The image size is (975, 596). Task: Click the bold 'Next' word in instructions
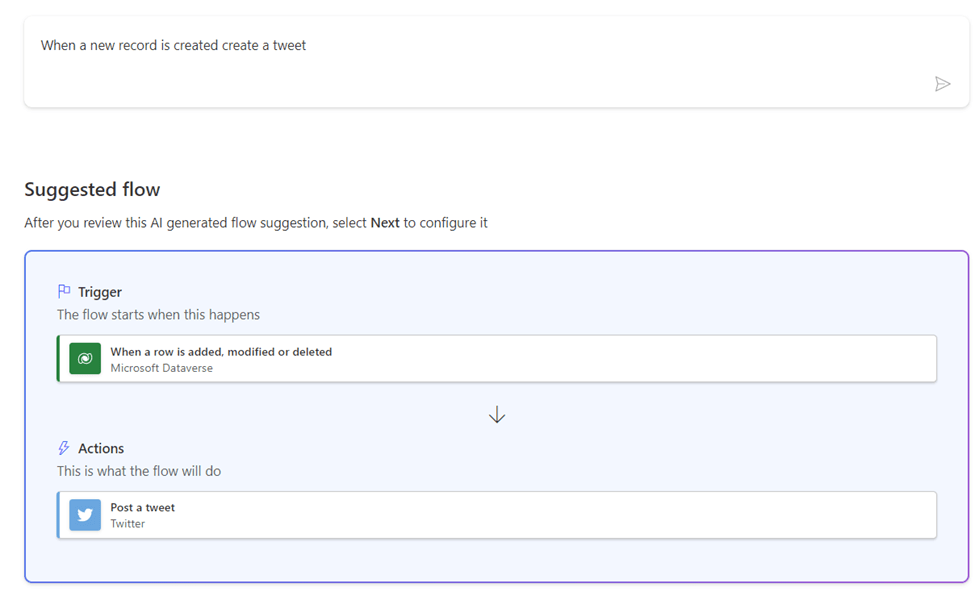385,223
